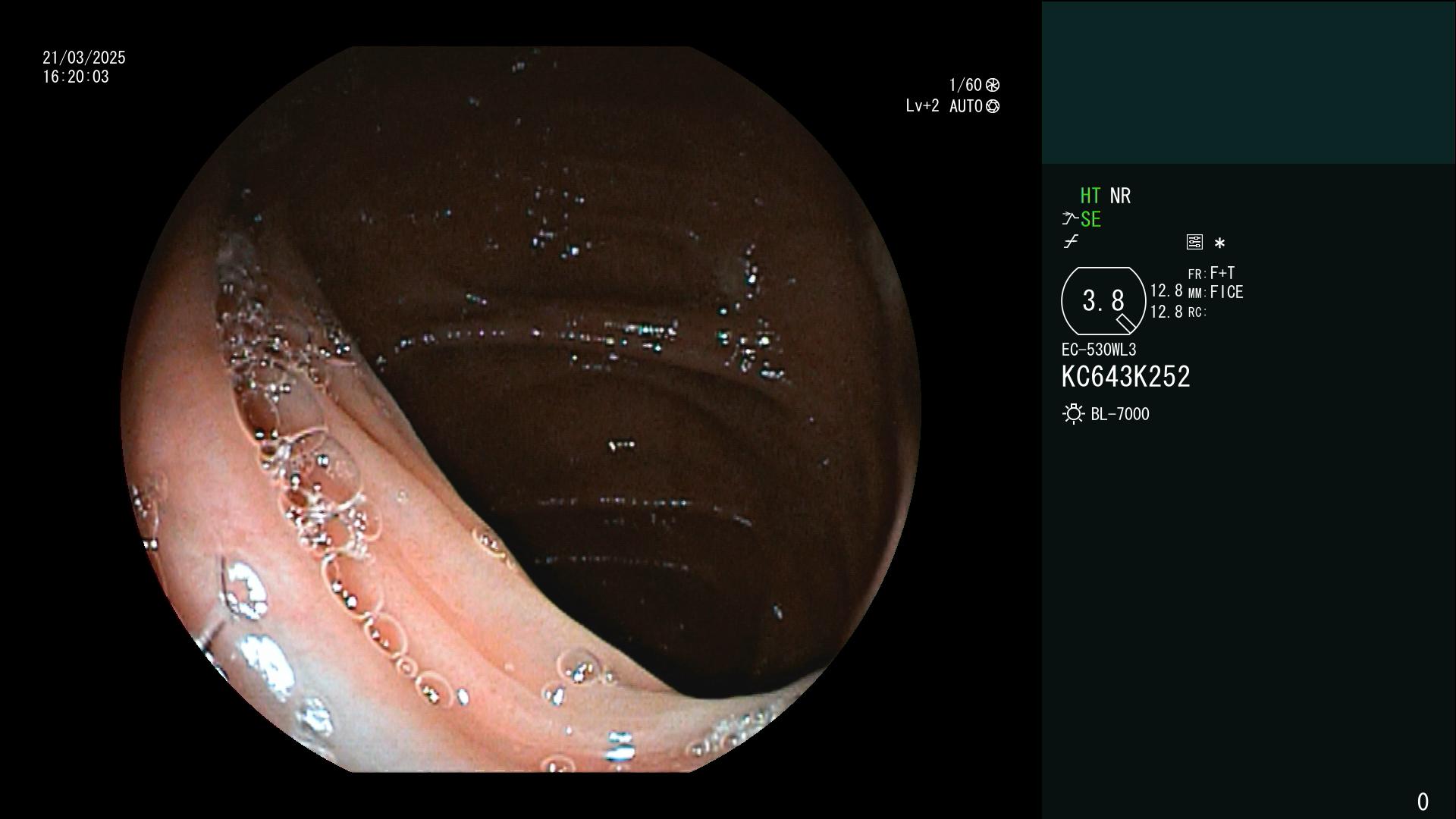
Task: Click the date 21/03/2025
Action: coord(84,58)
